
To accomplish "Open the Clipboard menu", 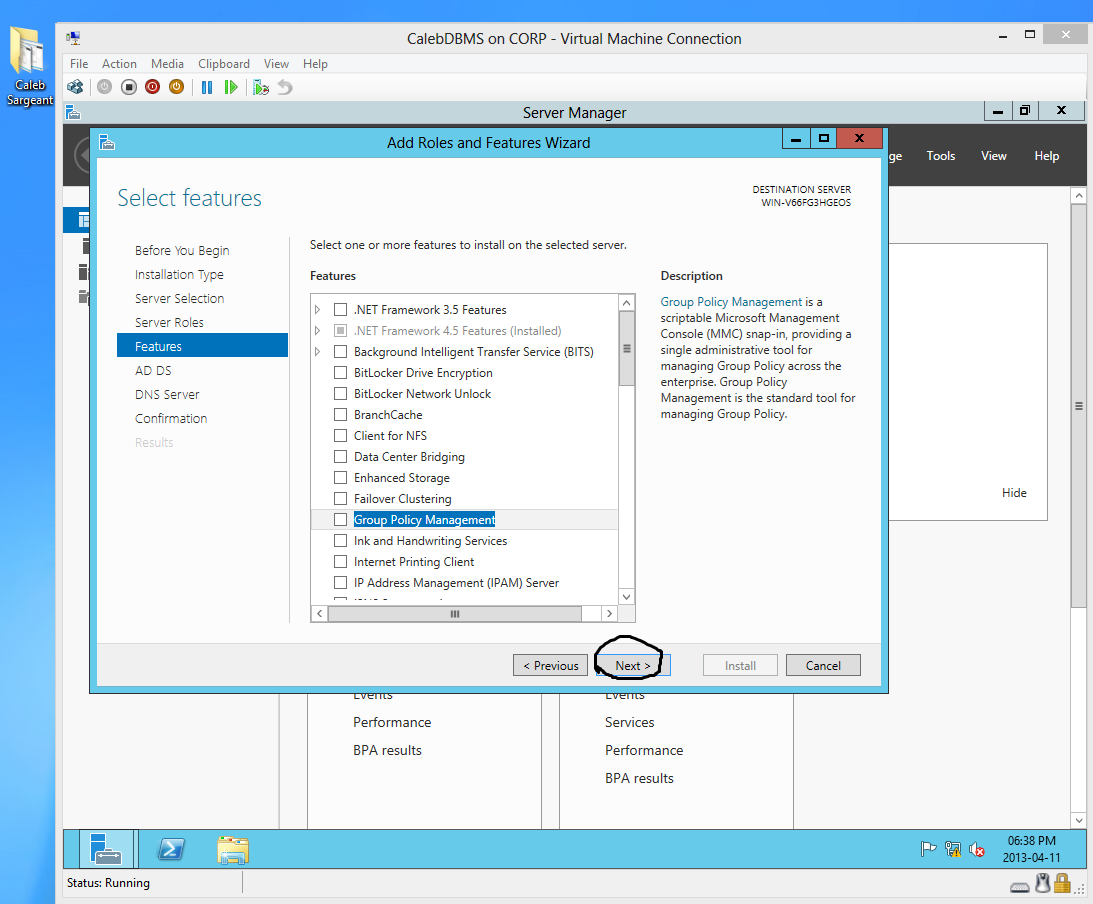I will point(224,63).
